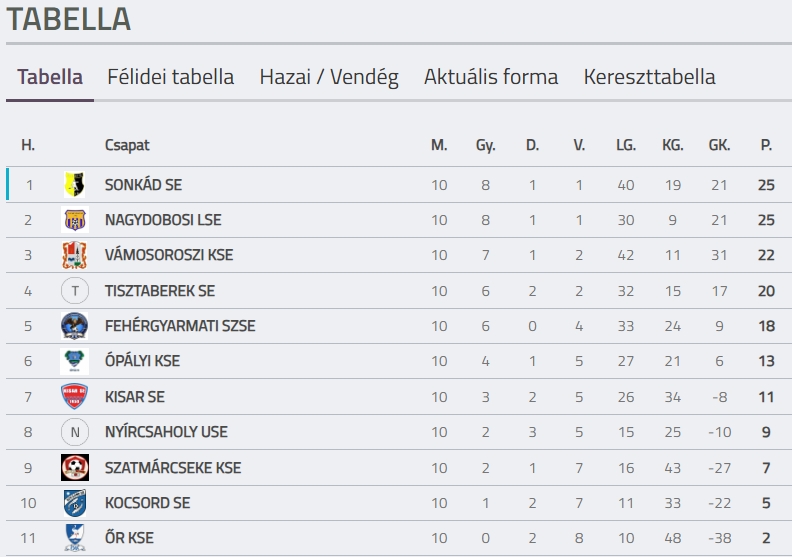Click the Nyírcsaholy USE placeholder N icon
The height and width of the screenshot is (557, 792).
[x=75, y=432]
